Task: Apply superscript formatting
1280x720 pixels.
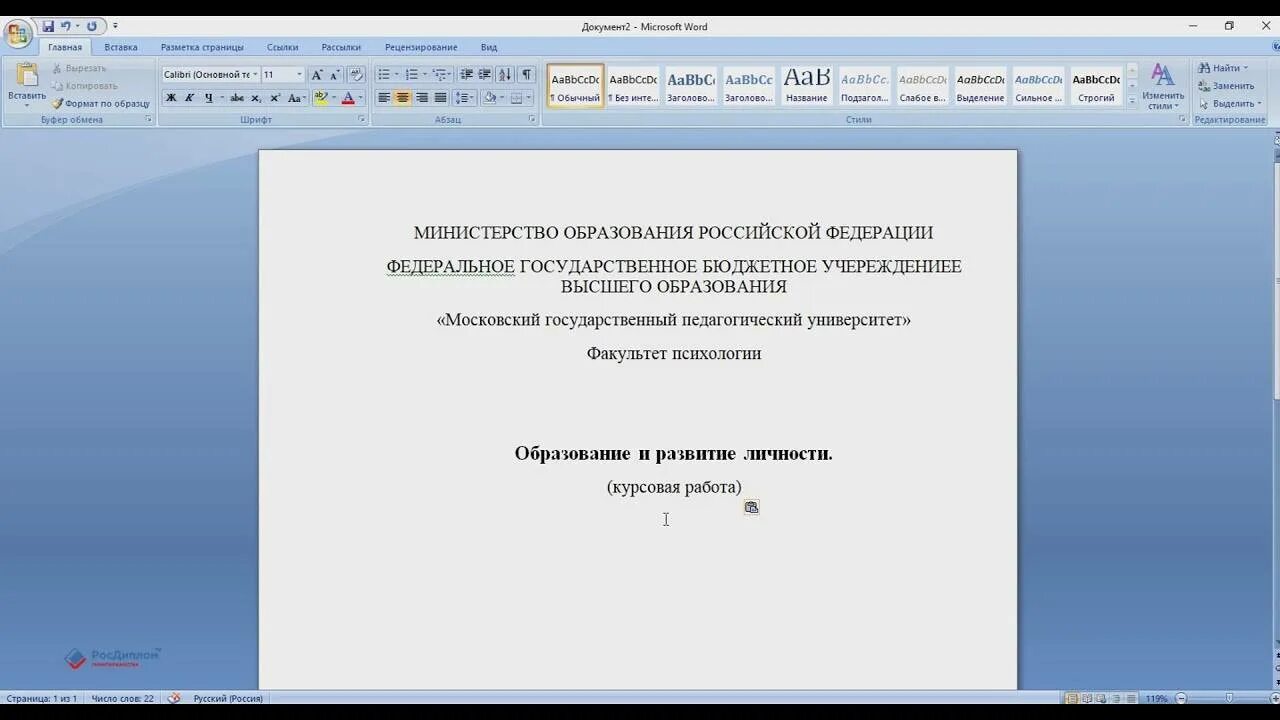Action: pyautogui.click(x=275, y=98)
